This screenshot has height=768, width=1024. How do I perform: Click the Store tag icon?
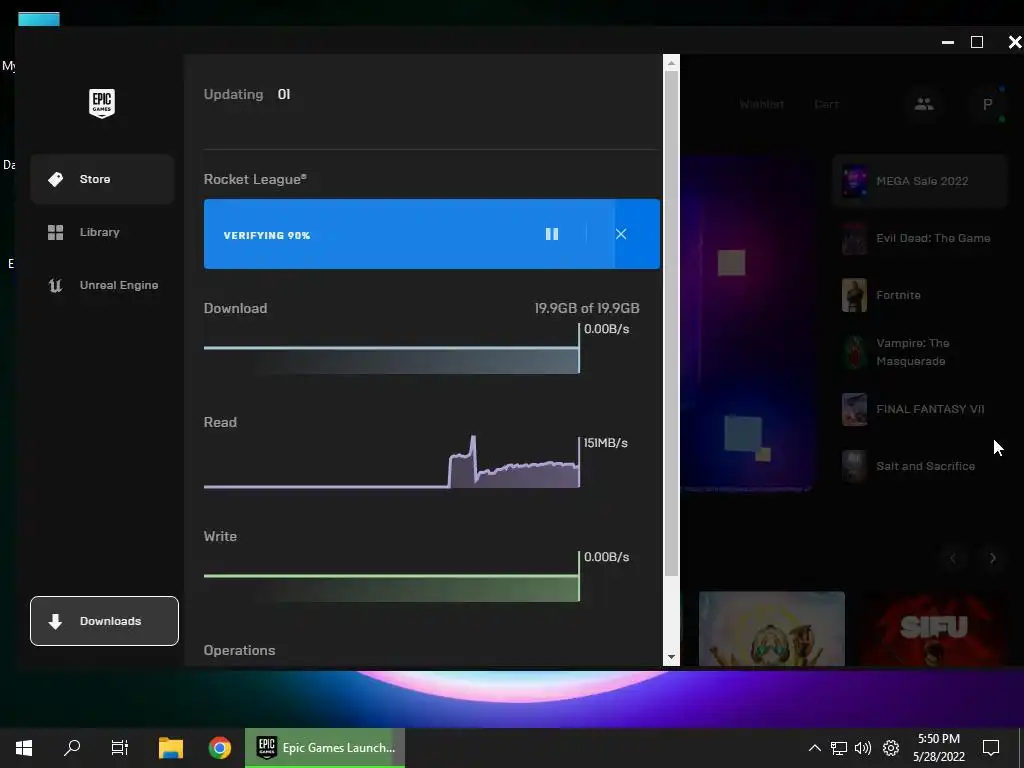(56, 179)
